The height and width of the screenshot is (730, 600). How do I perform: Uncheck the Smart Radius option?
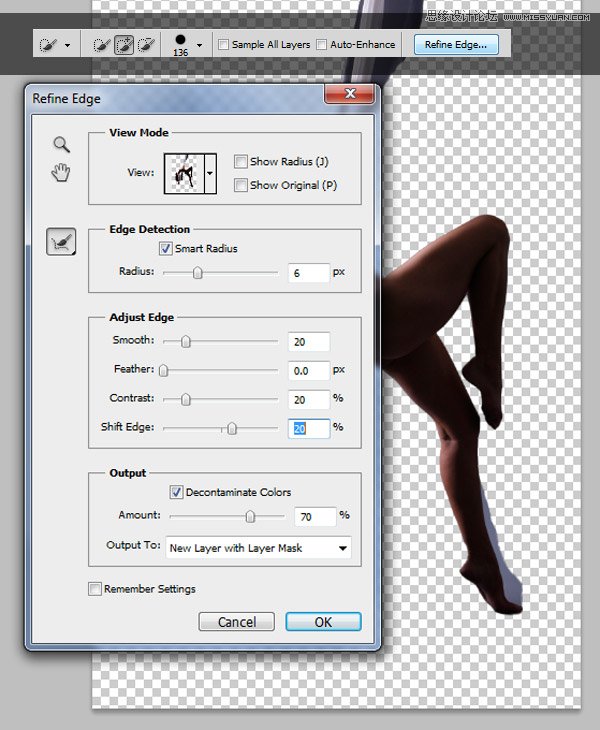click(x=165, y=248)
